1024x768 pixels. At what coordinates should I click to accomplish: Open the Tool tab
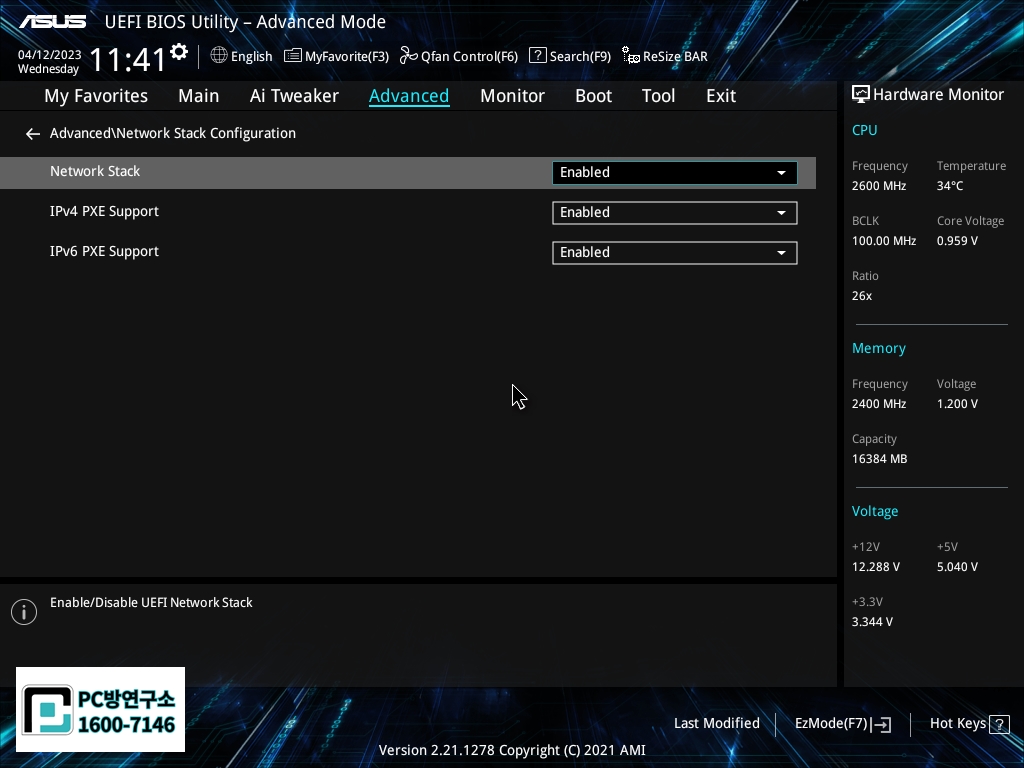click(x=658, y=96)
